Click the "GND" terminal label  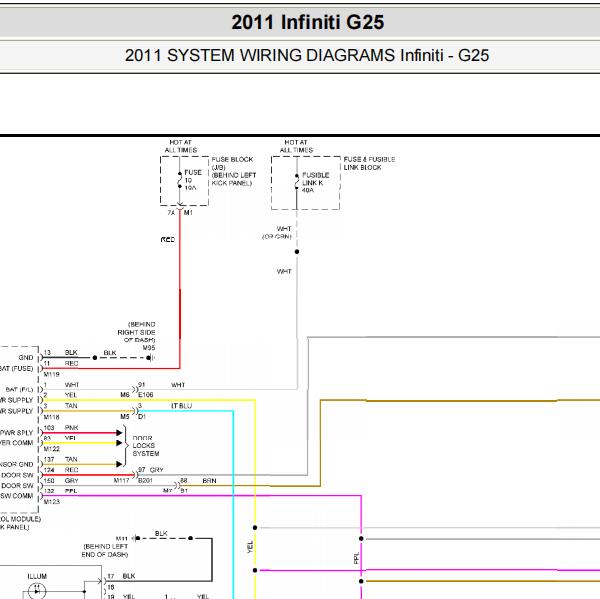point(26,357)
